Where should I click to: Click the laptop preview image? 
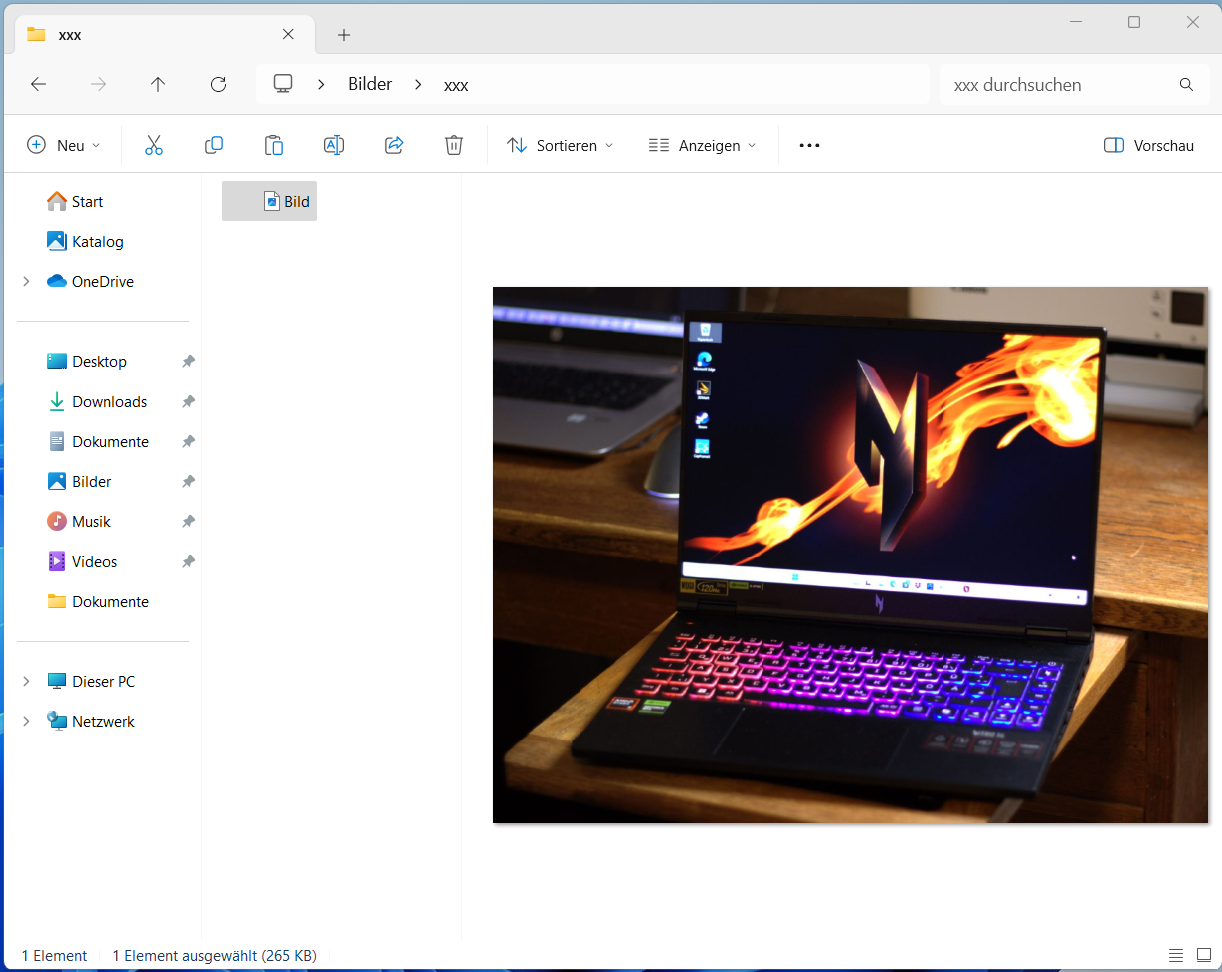[850, 555]
